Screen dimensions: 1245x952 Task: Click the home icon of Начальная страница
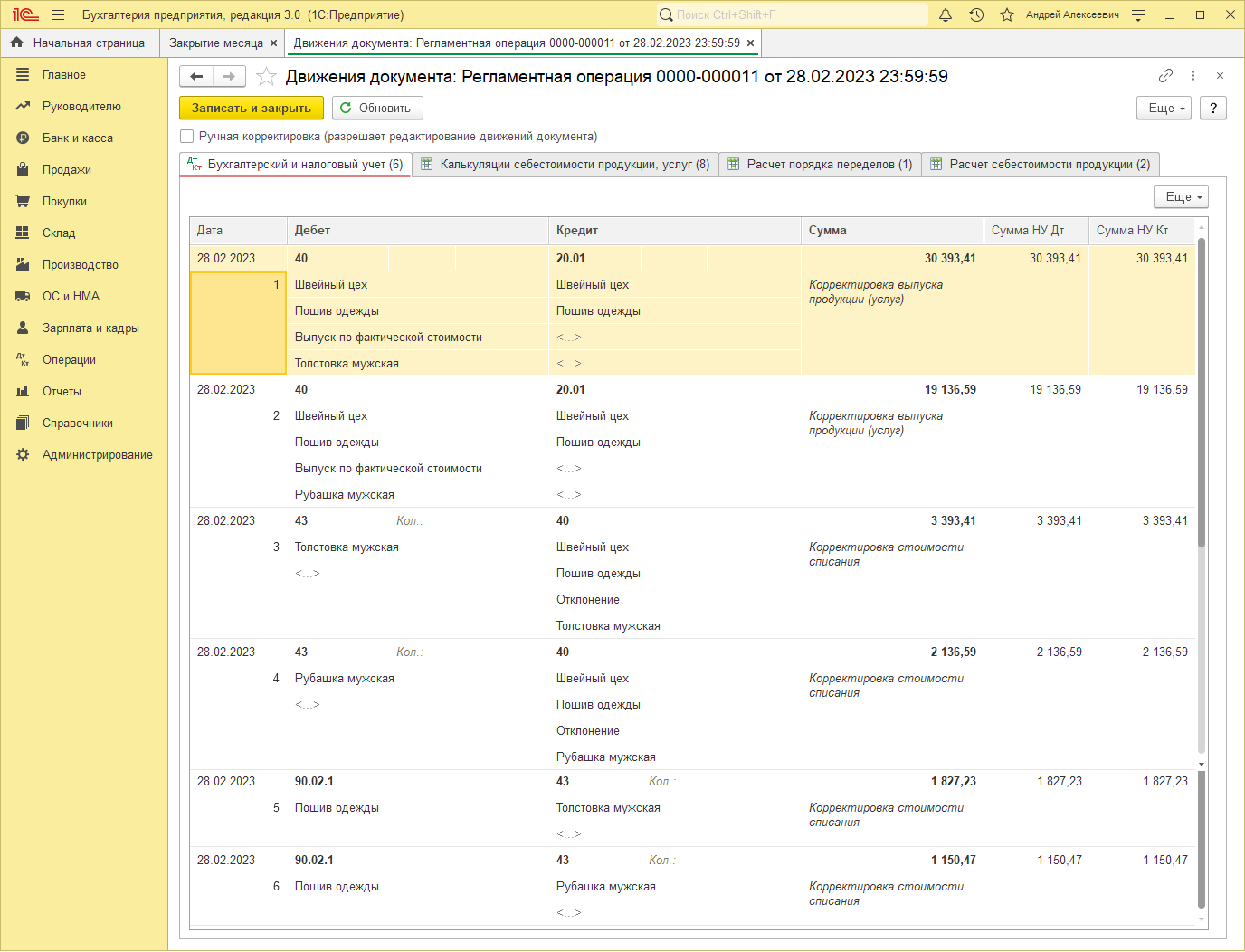16,43
